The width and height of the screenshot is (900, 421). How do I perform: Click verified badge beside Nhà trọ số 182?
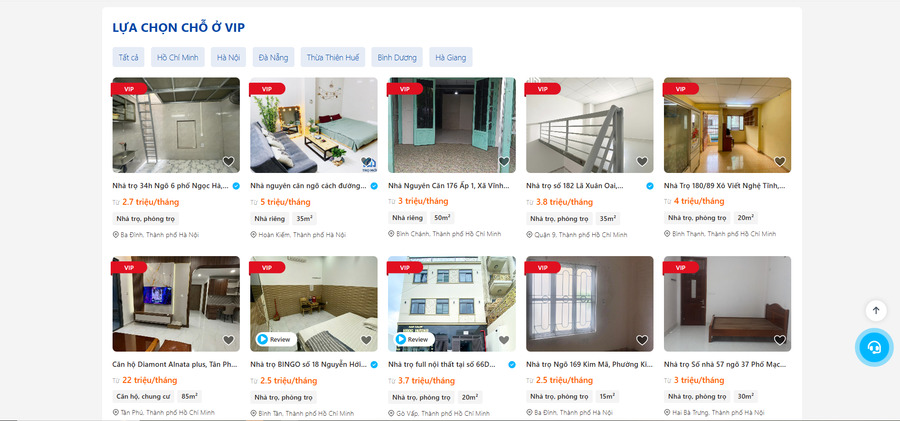point(650,186)
